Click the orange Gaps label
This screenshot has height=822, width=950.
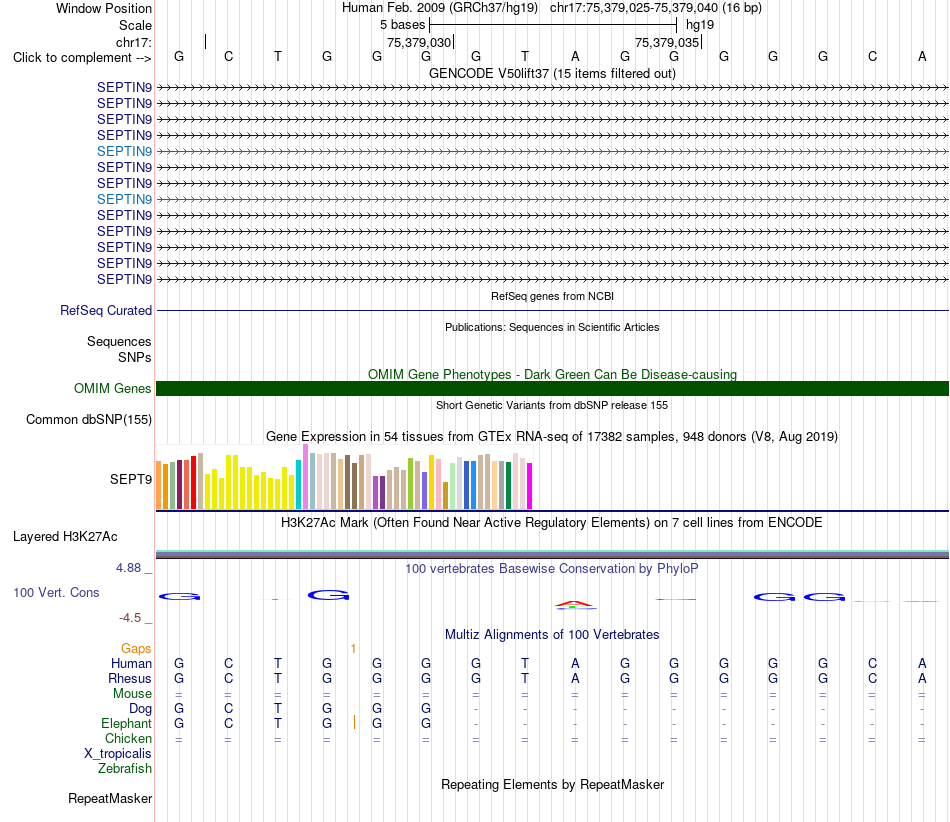coord(136,649)
